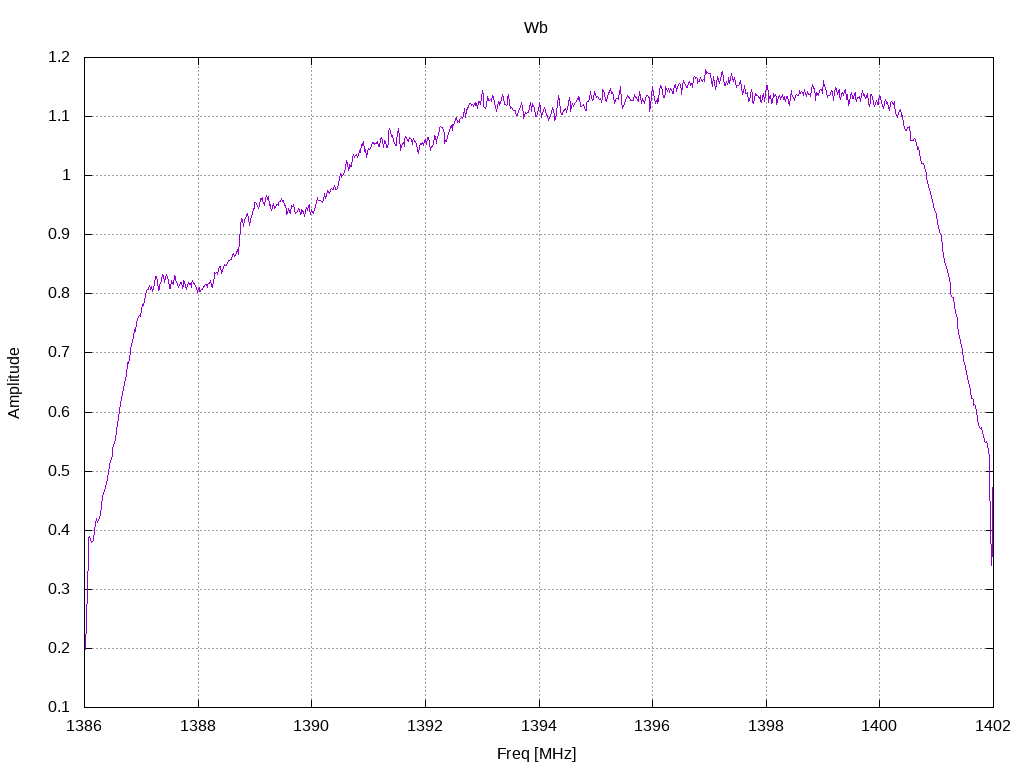This screenshot has height=768, width=1024.
Task: Click the 'Amplitude' y-axis label
Action: [14, 383]
